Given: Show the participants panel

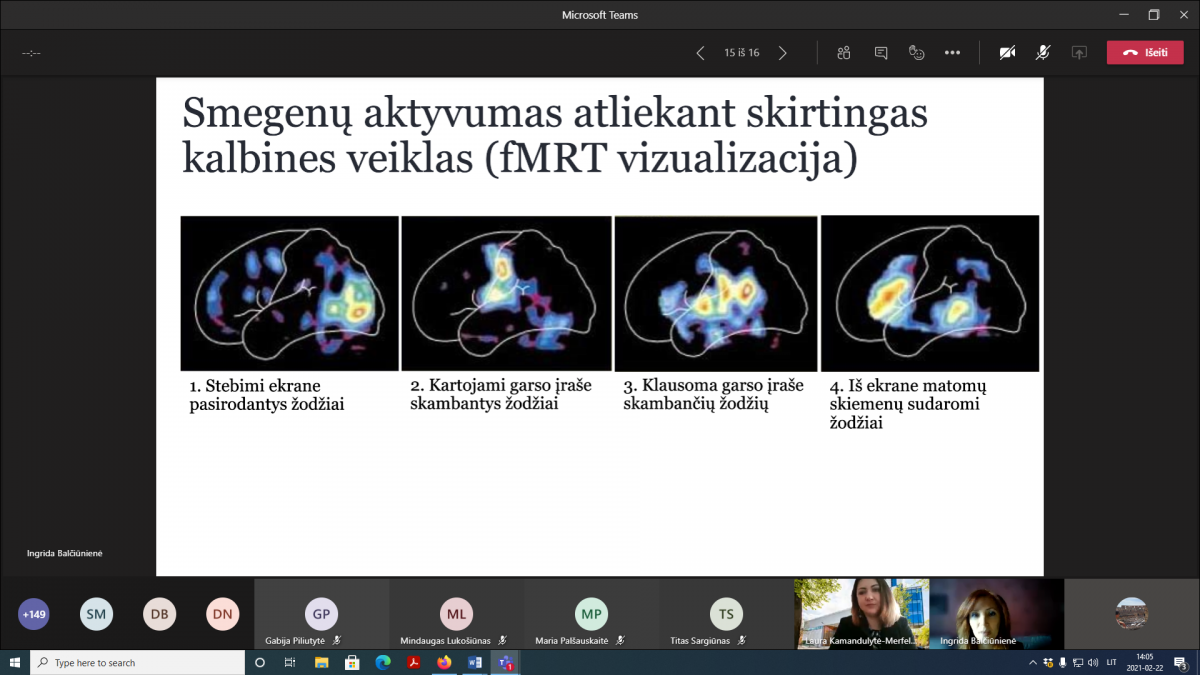Looking at the screenshot, I should [844, 53].
